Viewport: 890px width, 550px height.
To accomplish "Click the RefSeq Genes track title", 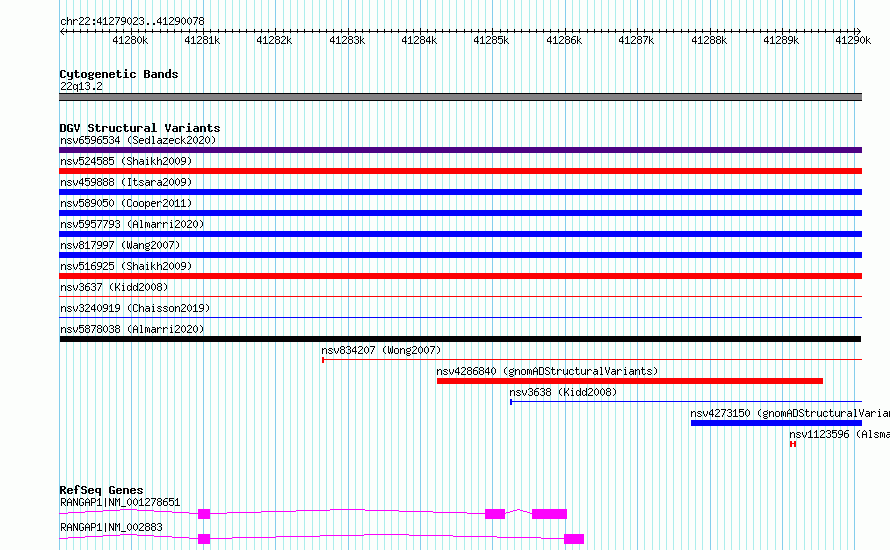I will click(x=101, y=490).
